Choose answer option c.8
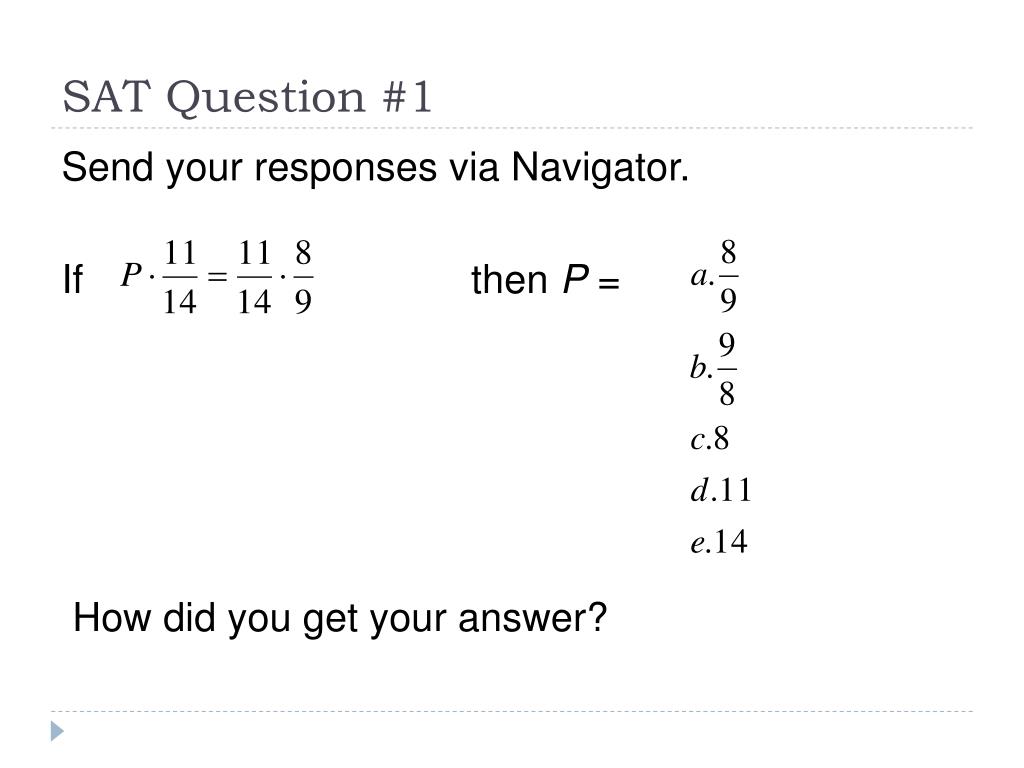Image resolution: width=1024 pixels, height=768 pixels. 709,438
